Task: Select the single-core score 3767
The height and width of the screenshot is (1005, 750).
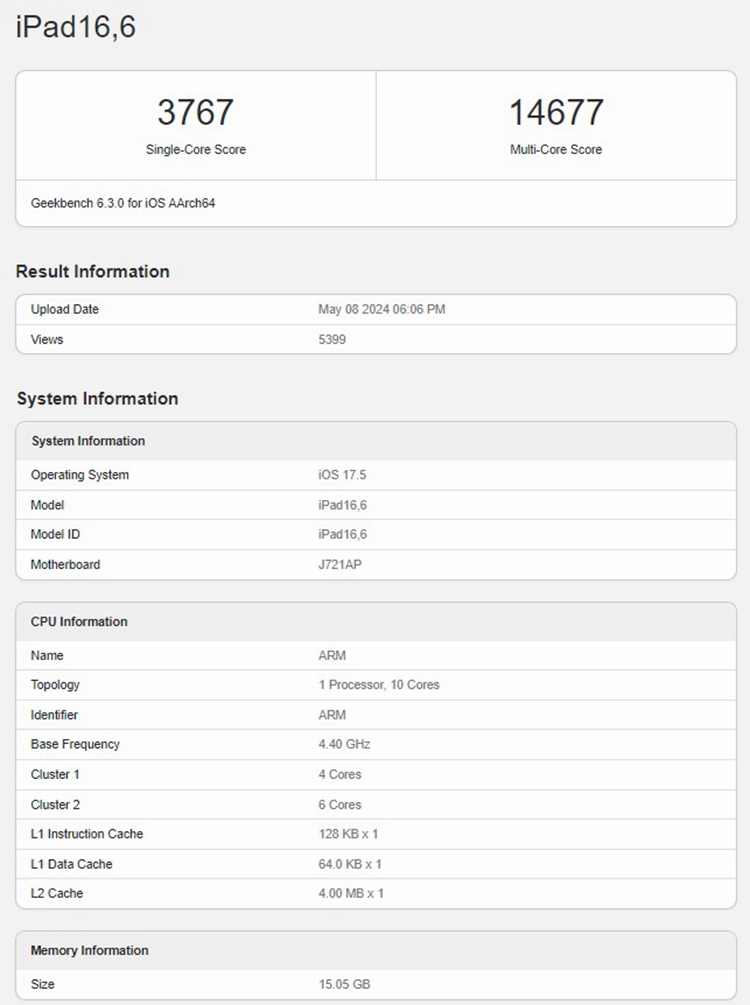Action: click(x=196, y=112)
